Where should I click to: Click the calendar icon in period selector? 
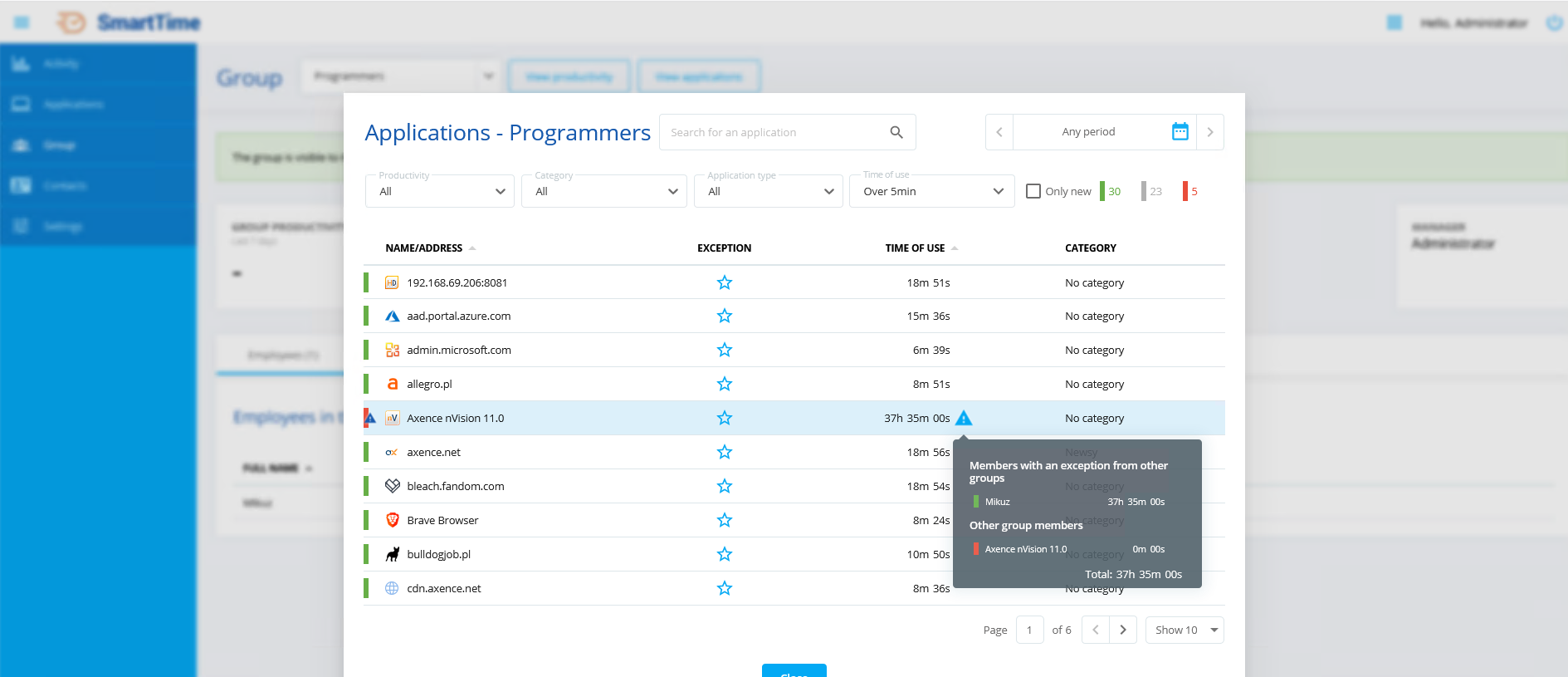[x=1180, y=132]
